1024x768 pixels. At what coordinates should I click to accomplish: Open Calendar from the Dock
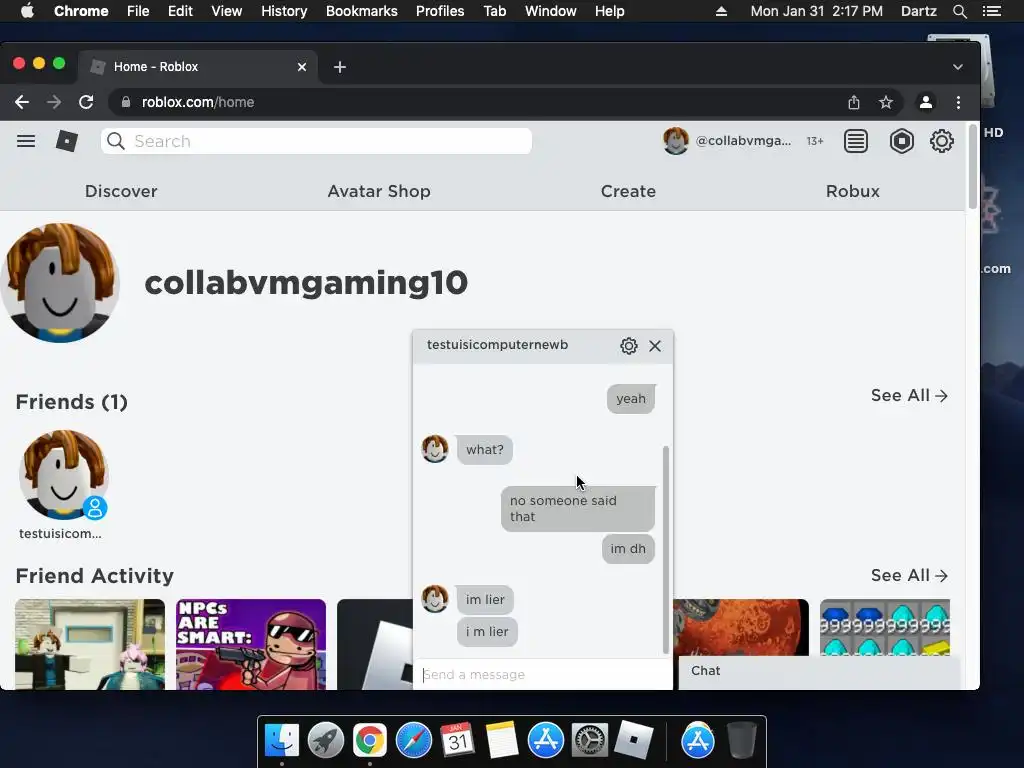[x=457, y=741]
